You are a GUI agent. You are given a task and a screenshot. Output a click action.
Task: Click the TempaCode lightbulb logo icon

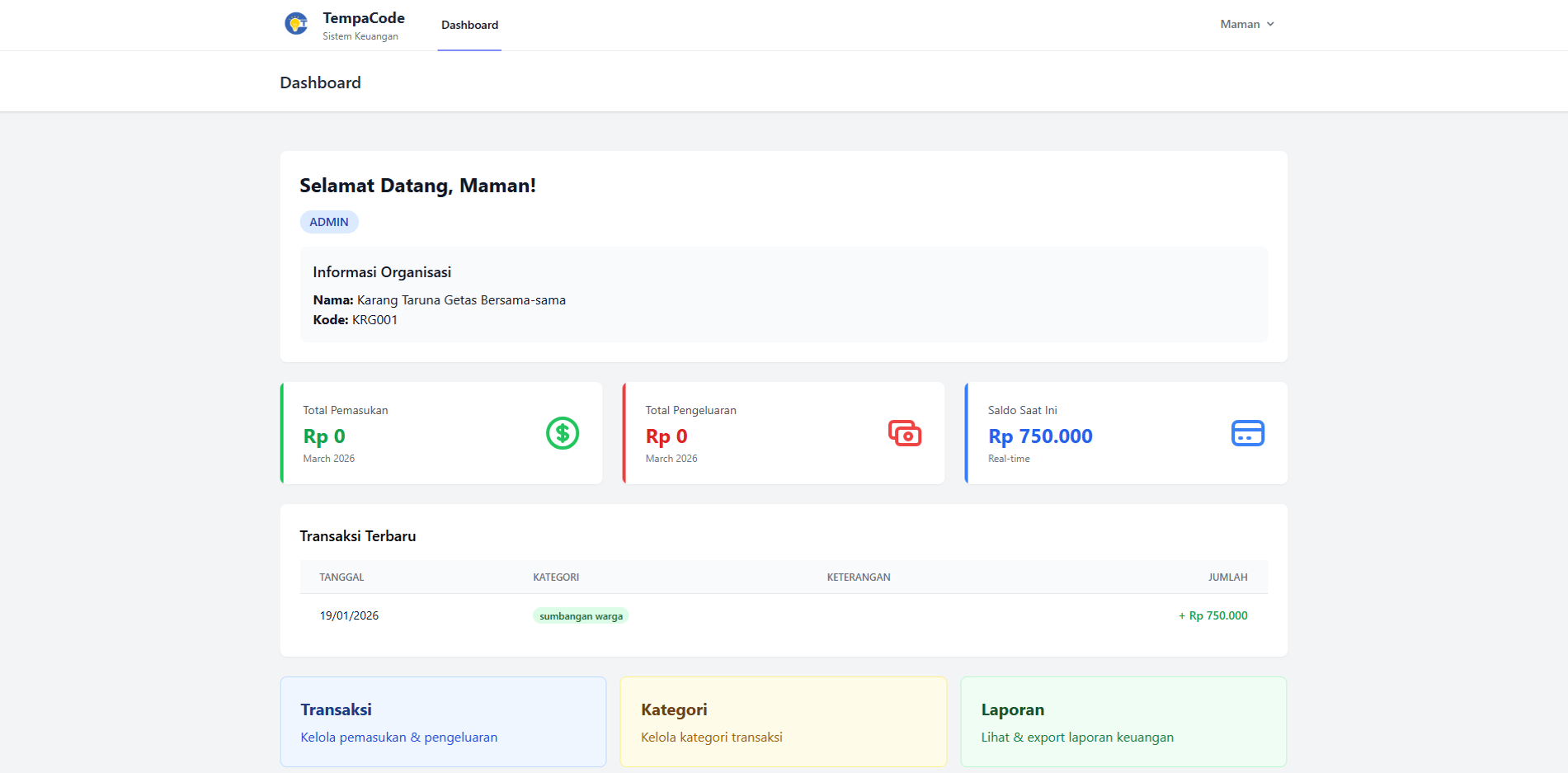click(296, 24)
